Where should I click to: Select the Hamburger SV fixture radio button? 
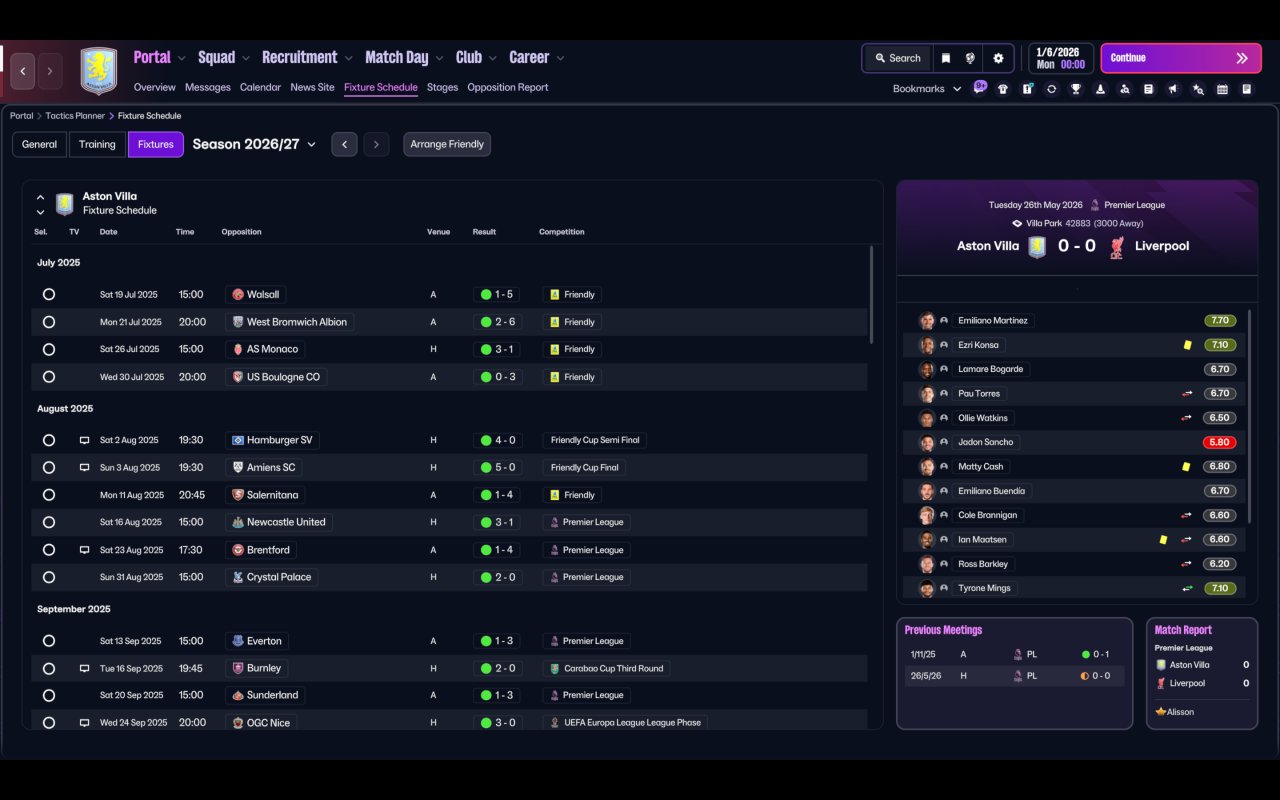[49, 440]
